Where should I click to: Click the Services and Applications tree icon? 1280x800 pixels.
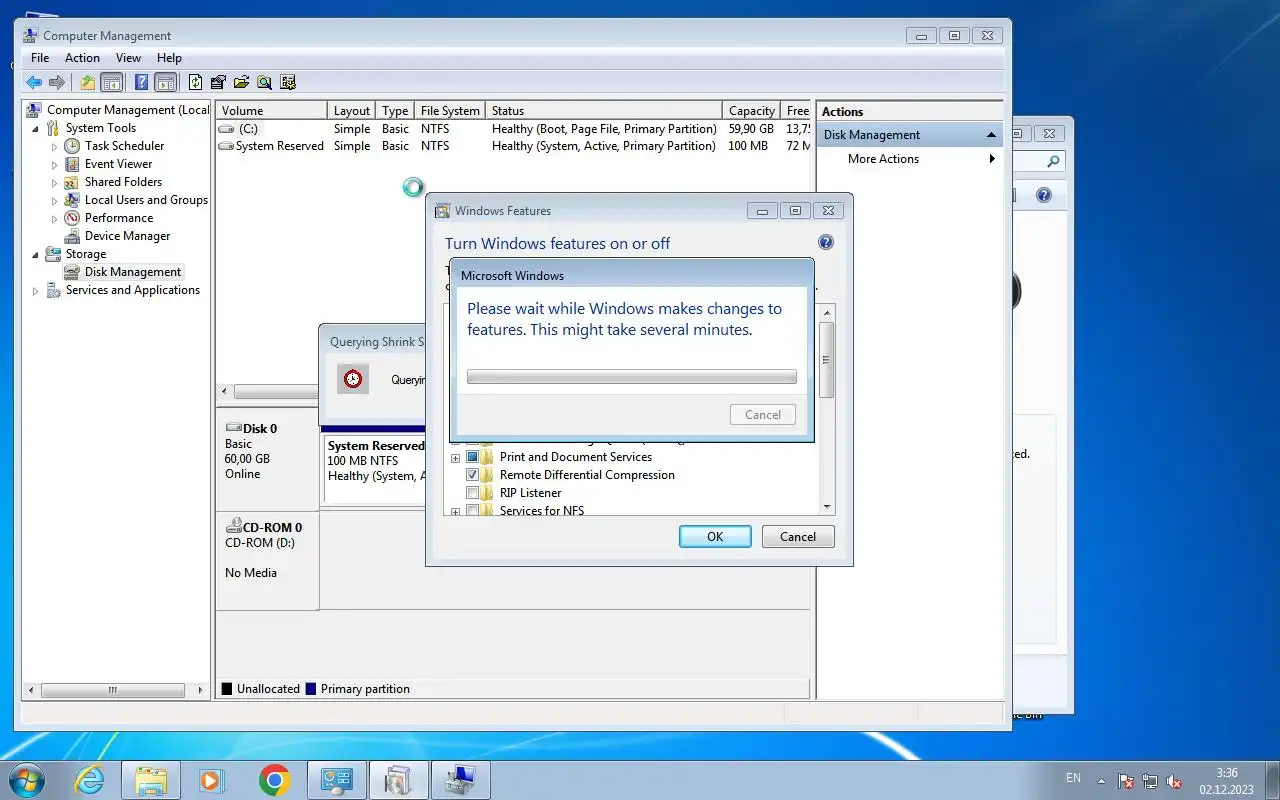(54, 290)
